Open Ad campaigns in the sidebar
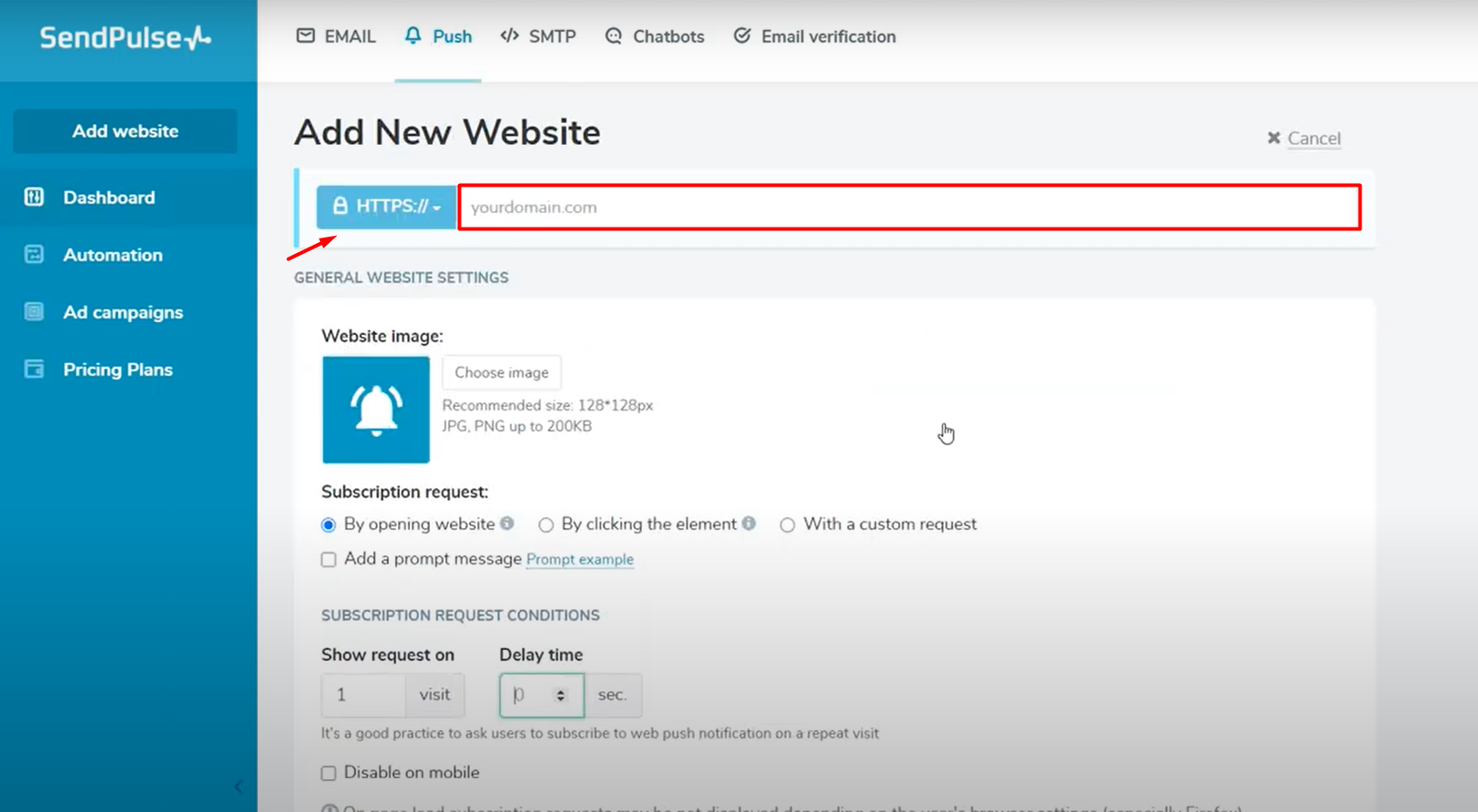Image resolution: width=1478 pixels, height=812 pixels. [123, 312]
